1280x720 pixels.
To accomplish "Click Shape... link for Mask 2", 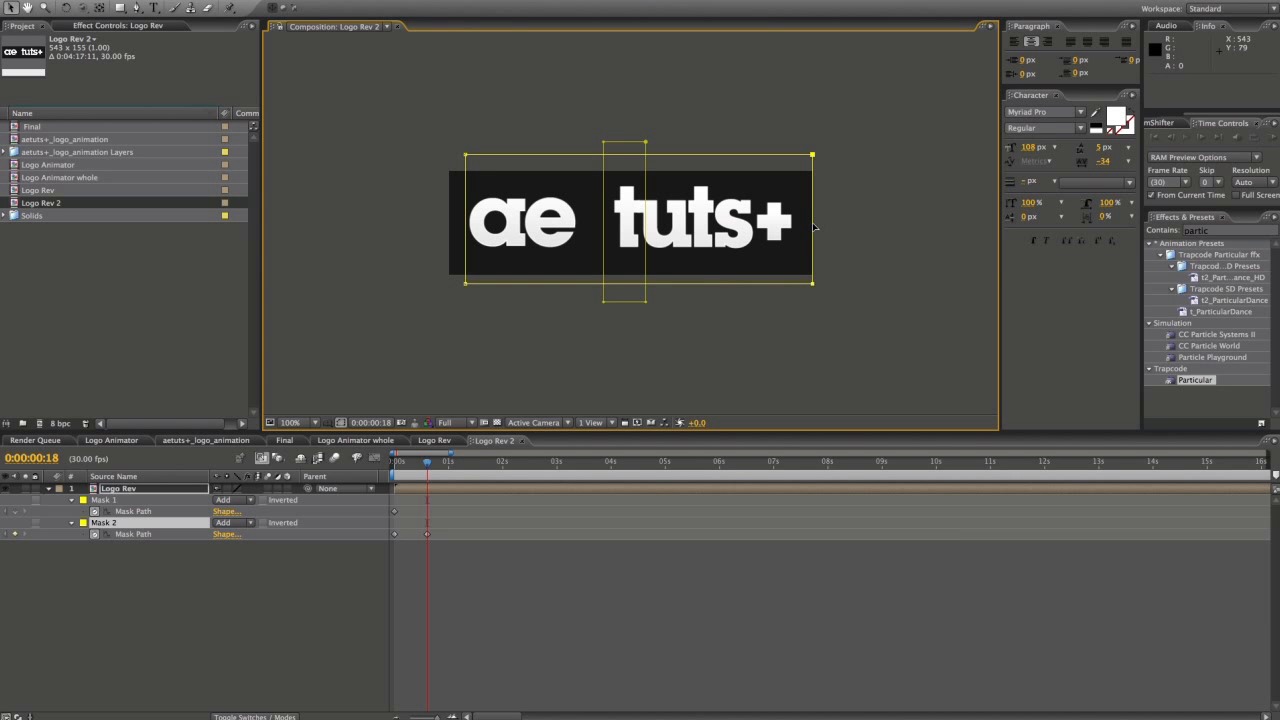I will (227, 534).
